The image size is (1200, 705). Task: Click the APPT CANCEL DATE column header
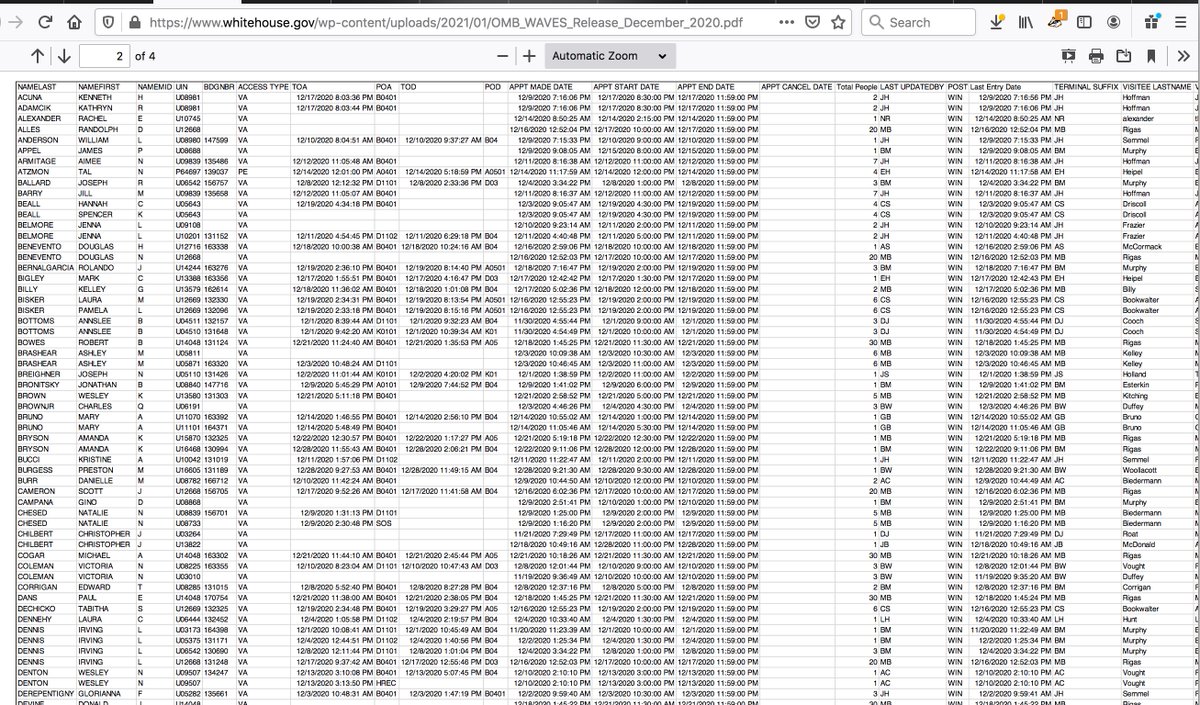click(x=796, y=87)
